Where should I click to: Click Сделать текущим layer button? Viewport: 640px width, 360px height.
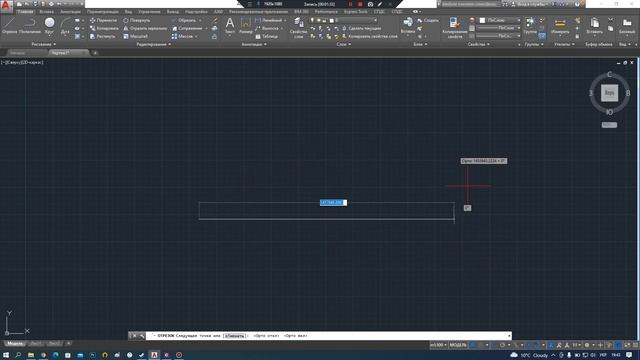(x=361, y=28)
